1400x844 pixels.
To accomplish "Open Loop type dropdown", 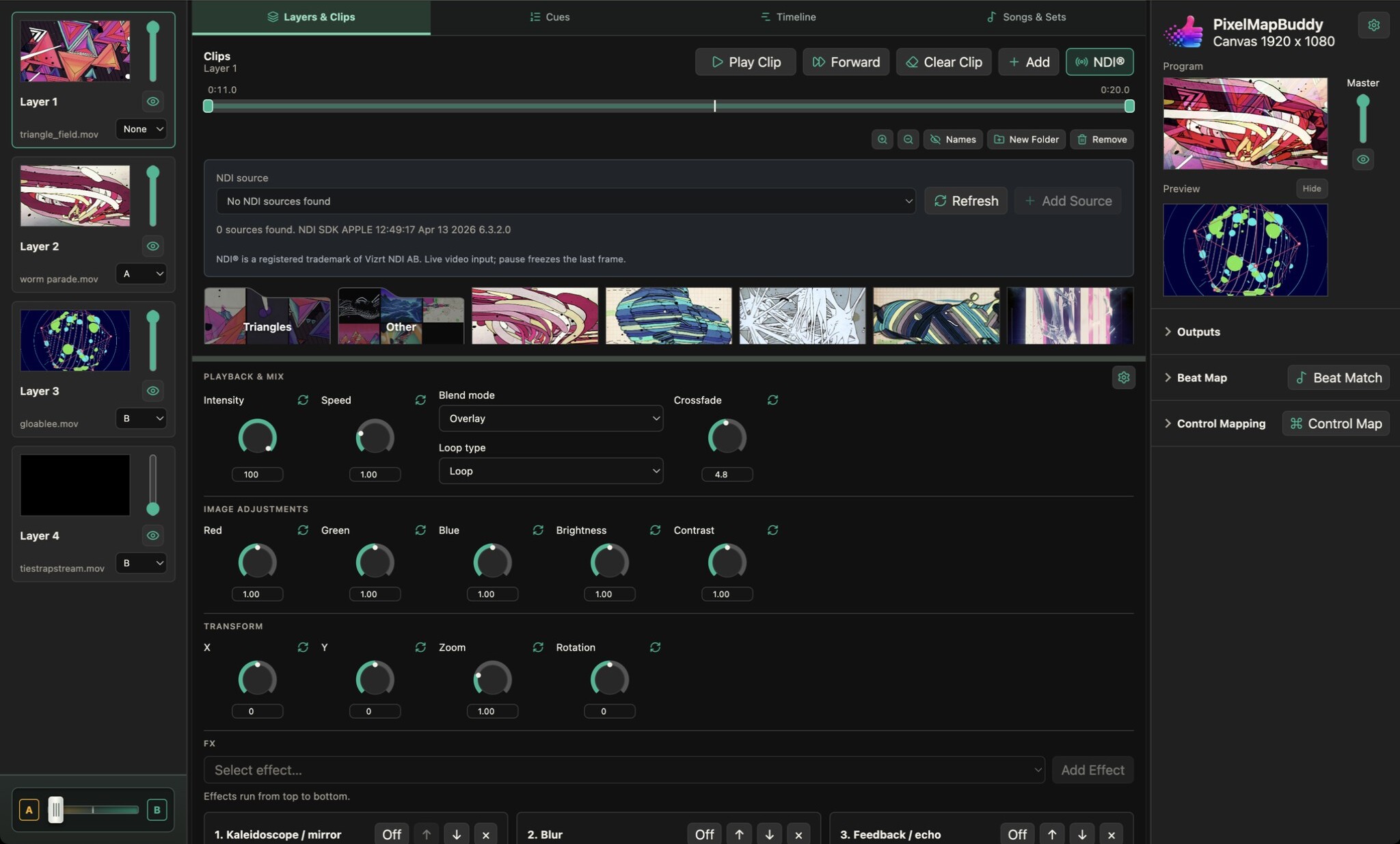I will click(551, 471).
